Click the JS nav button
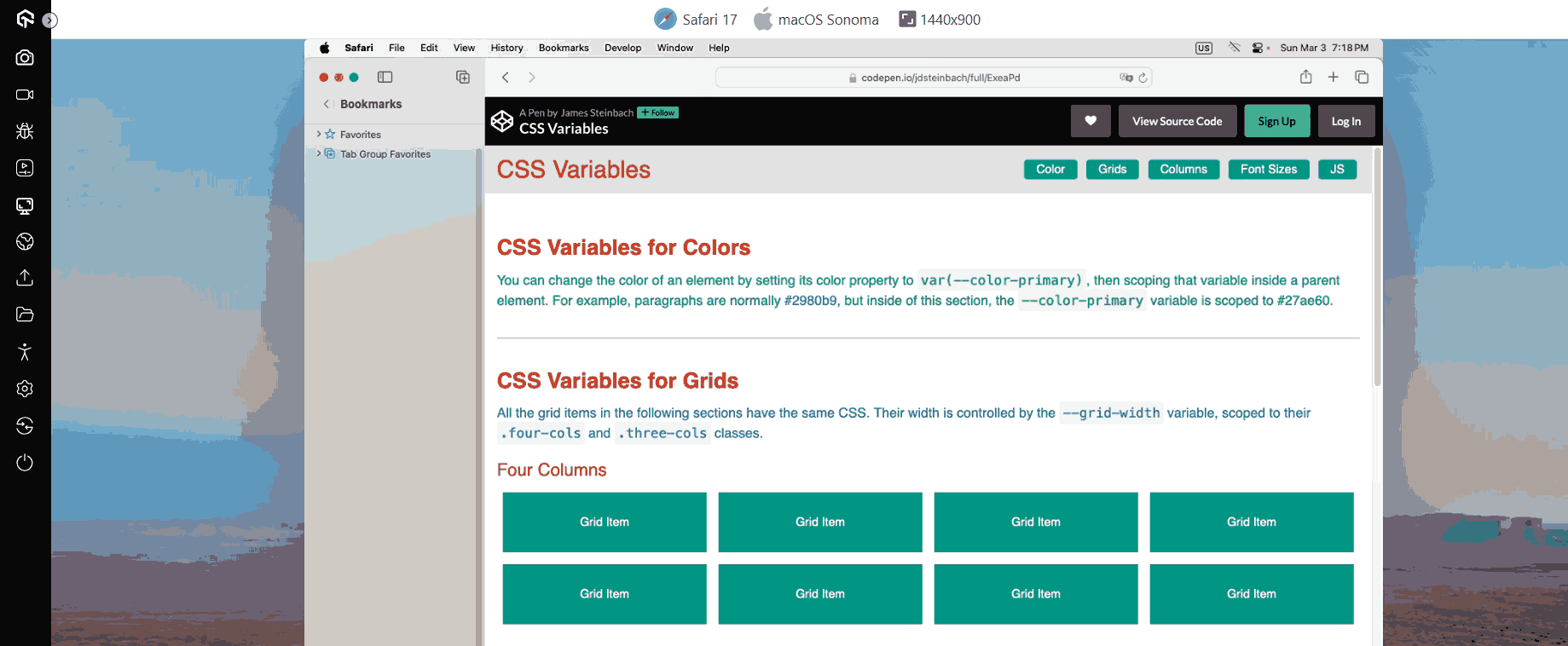1568x646 pixels. coord(1337,170)
